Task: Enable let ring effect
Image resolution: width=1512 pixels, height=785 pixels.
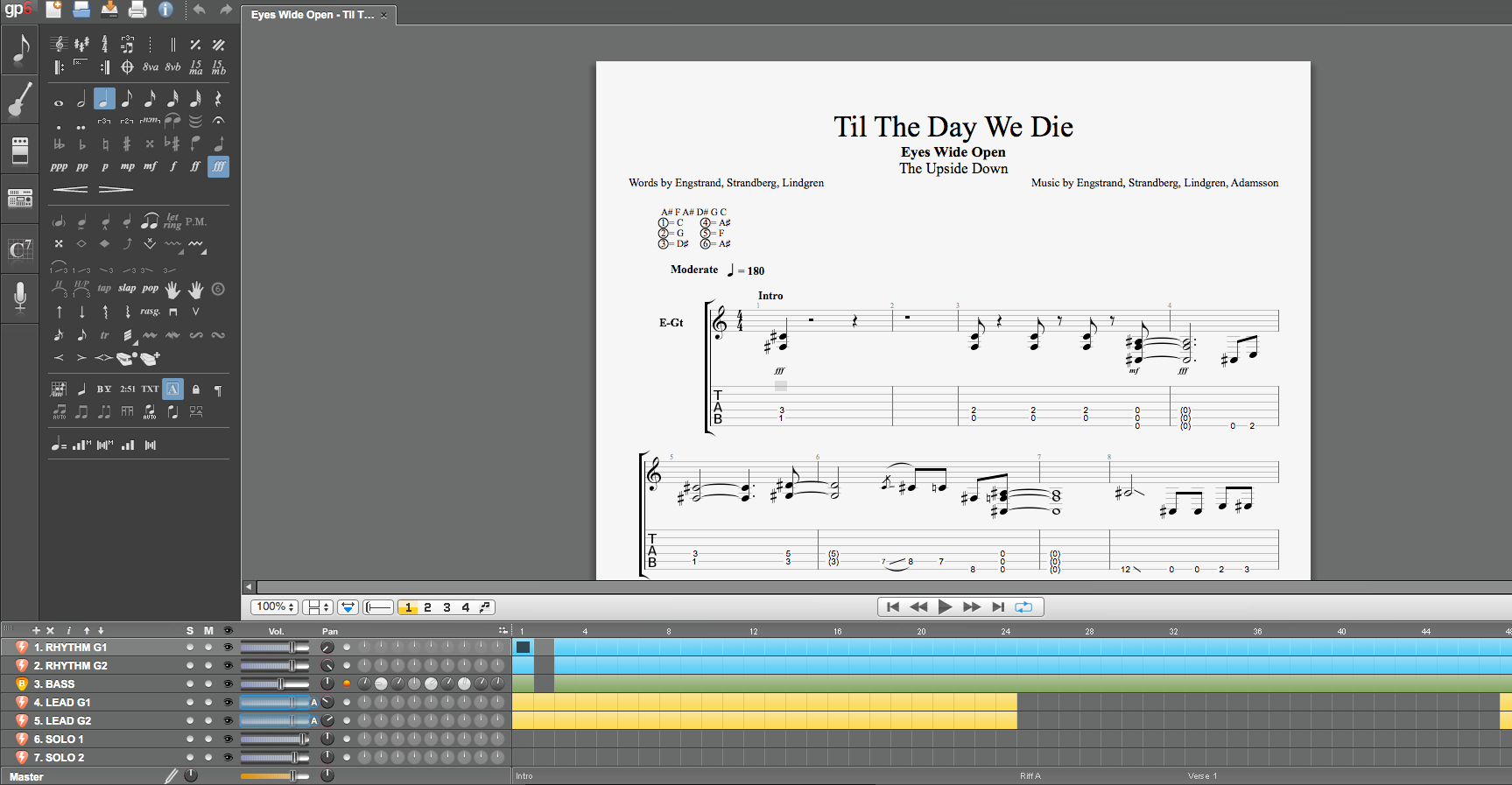Action: (x=172, y=221)
